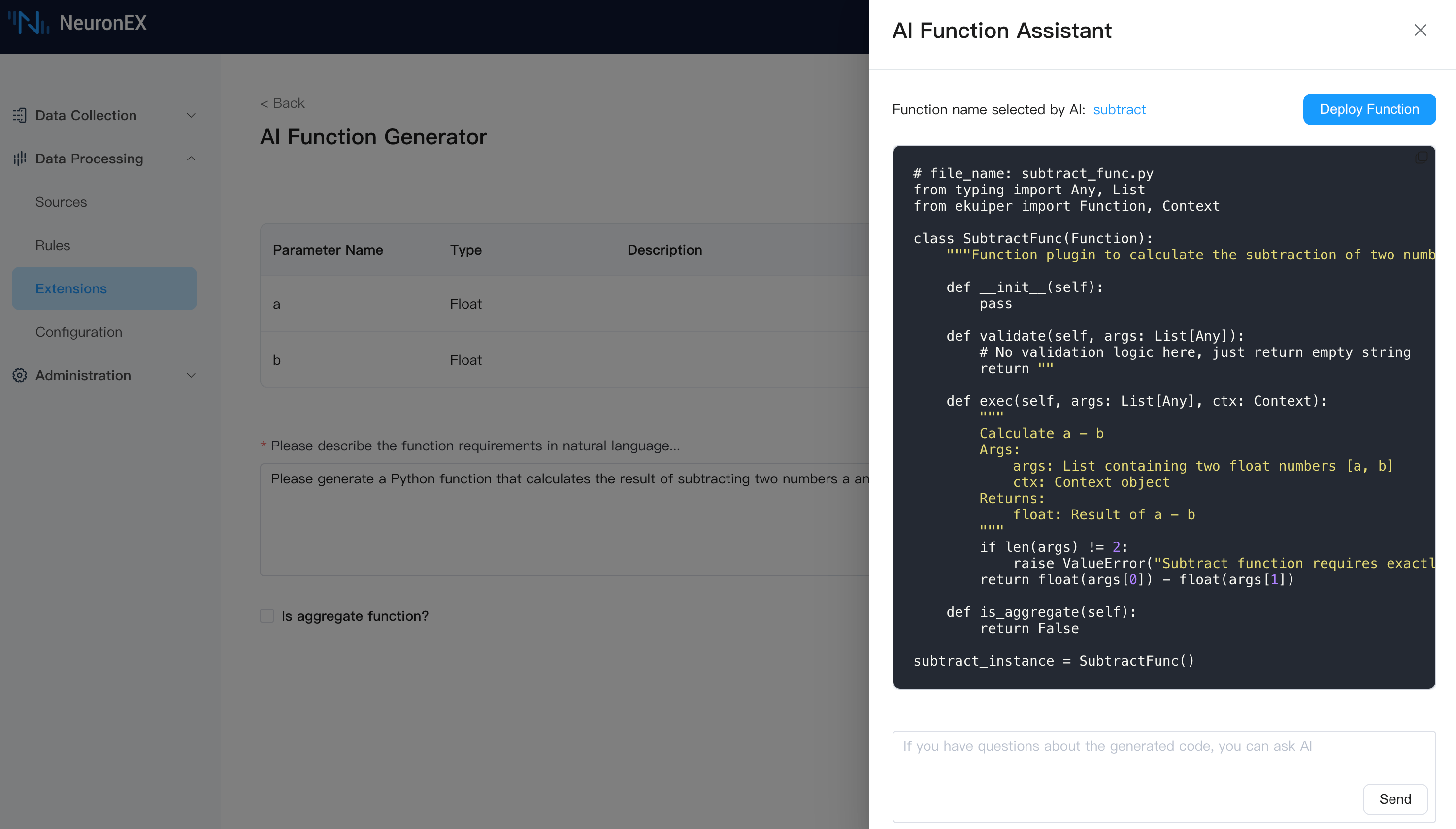Copy the generated code with copy icon

(x=1421, y=158)
